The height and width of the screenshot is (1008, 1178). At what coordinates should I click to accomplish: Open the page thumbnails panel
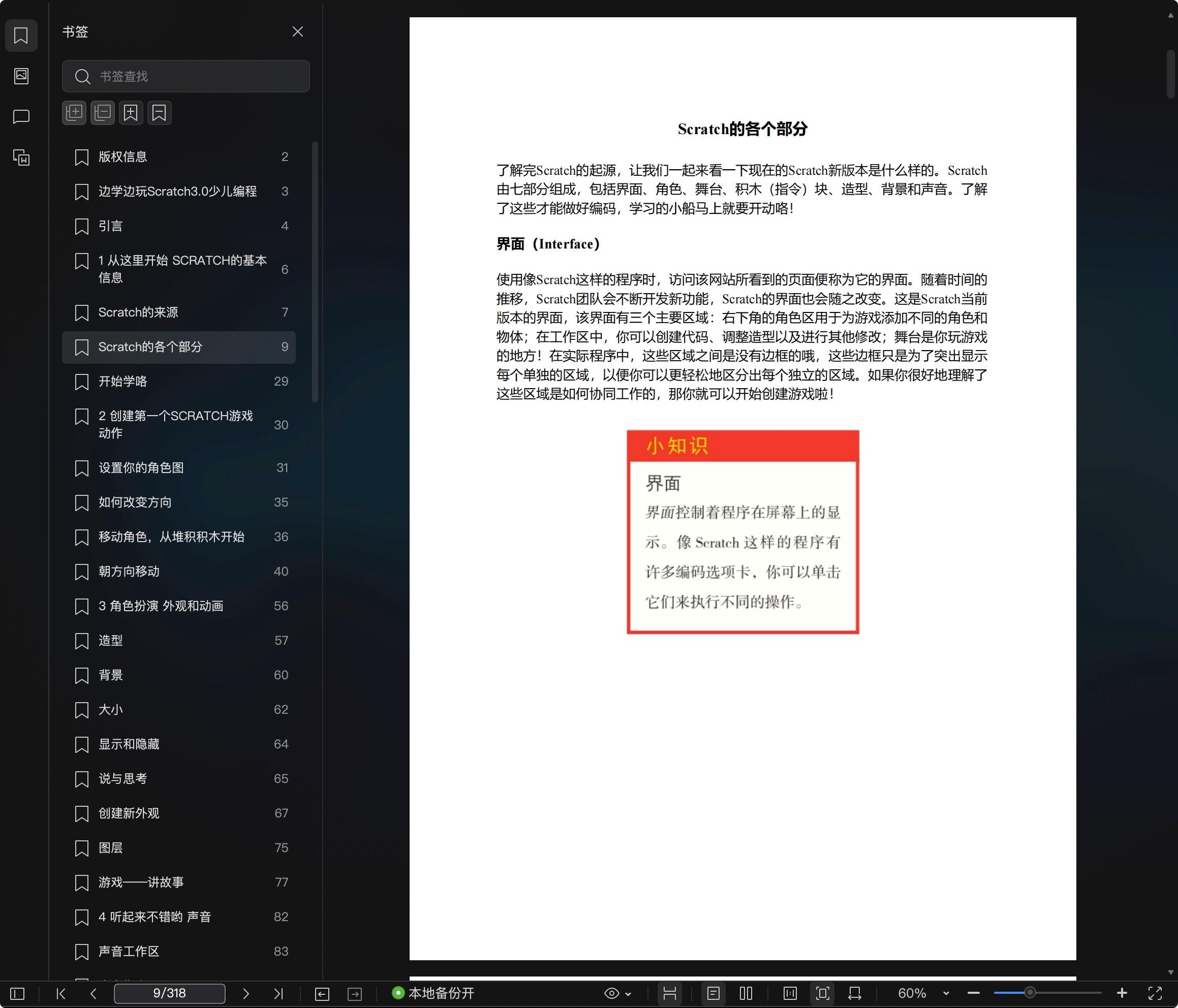point(21,76)
